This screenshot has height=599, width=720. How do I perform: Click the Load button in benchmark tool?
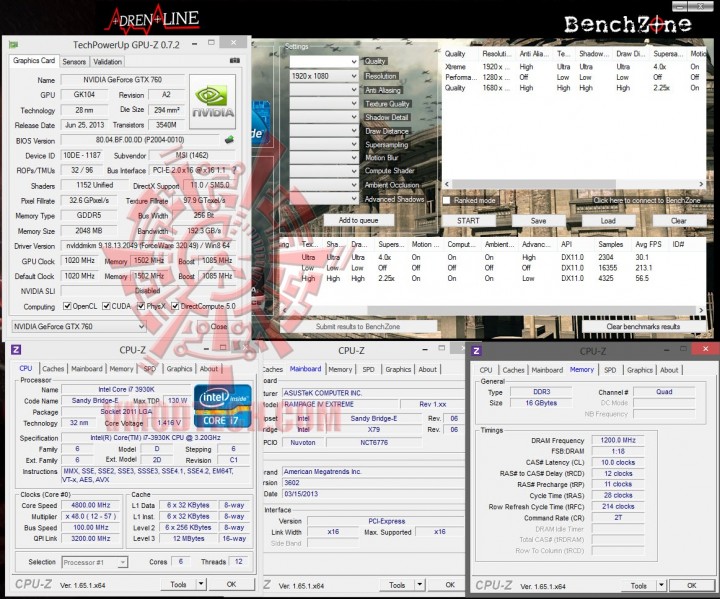(608, 221)
